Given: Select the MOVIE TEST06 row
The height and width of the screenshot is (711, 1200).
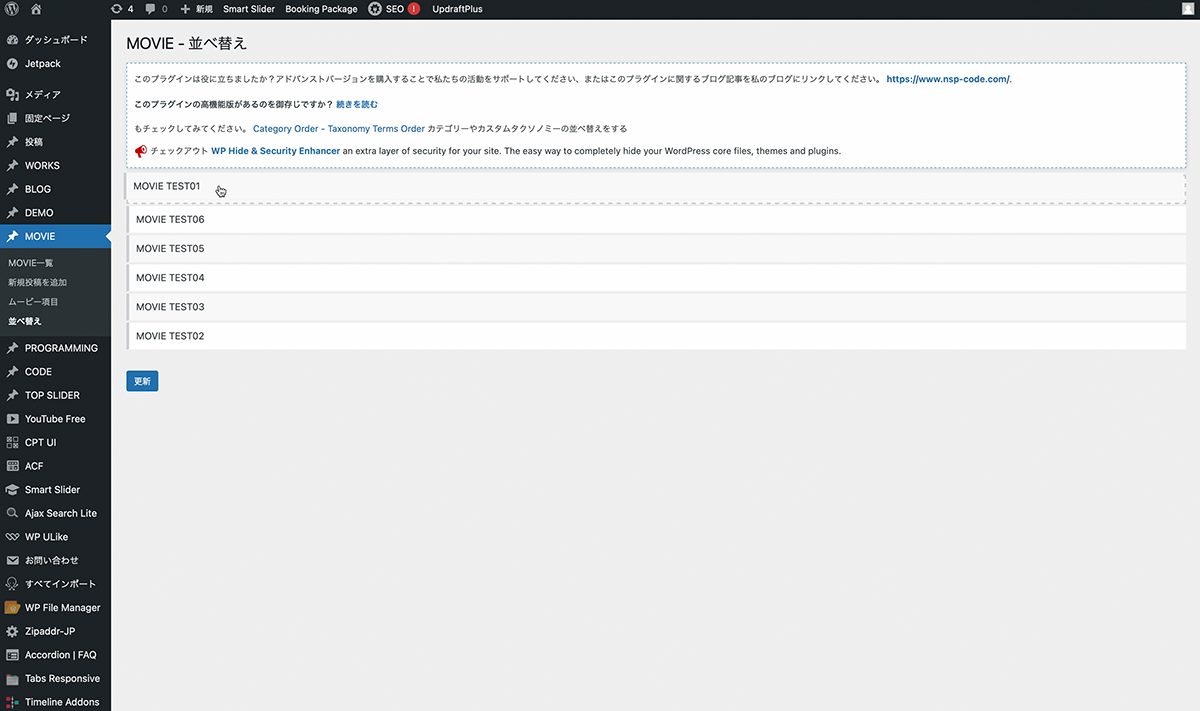Looking at the screenshot, I should point(656,220).
